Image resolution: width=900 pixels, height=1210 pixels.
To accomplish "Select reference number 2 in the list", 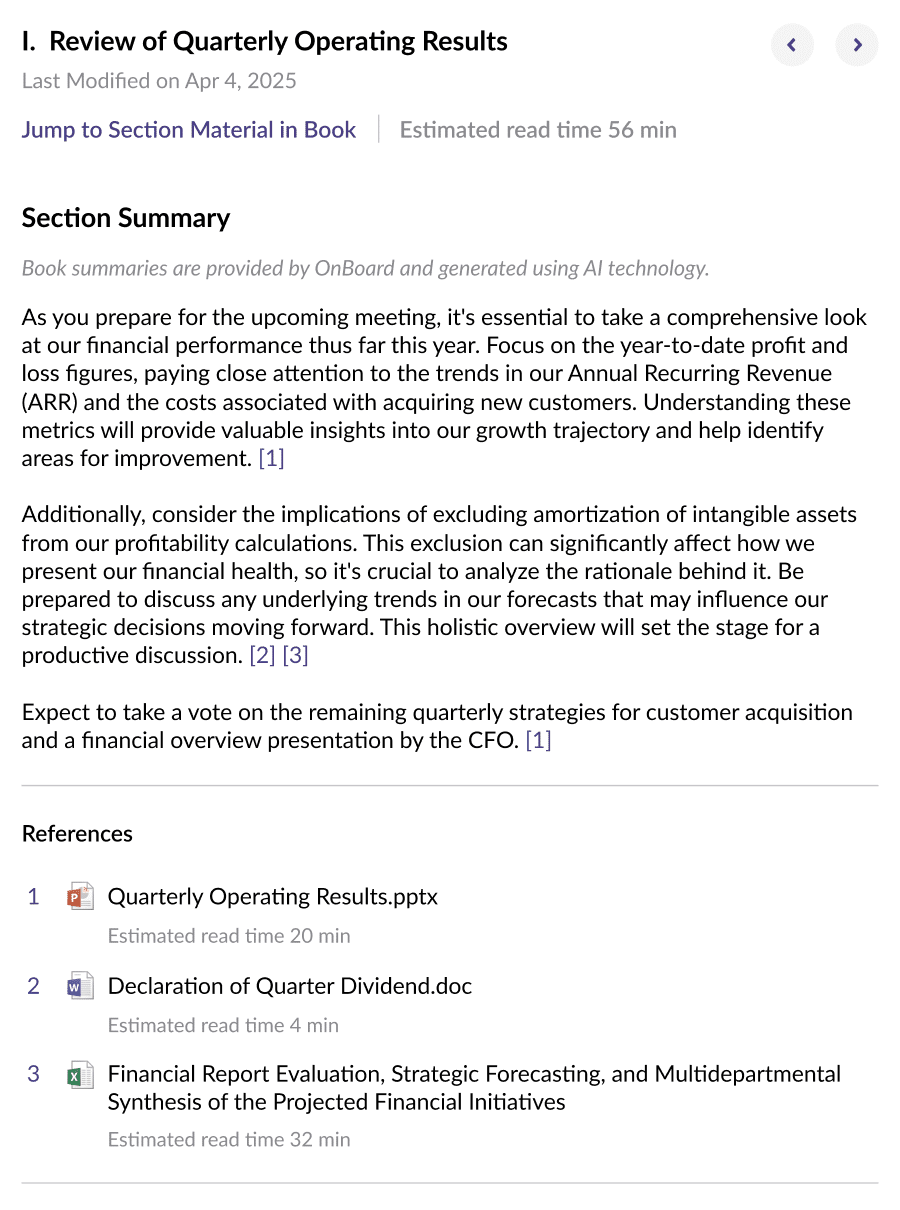I will pos(34,986).
